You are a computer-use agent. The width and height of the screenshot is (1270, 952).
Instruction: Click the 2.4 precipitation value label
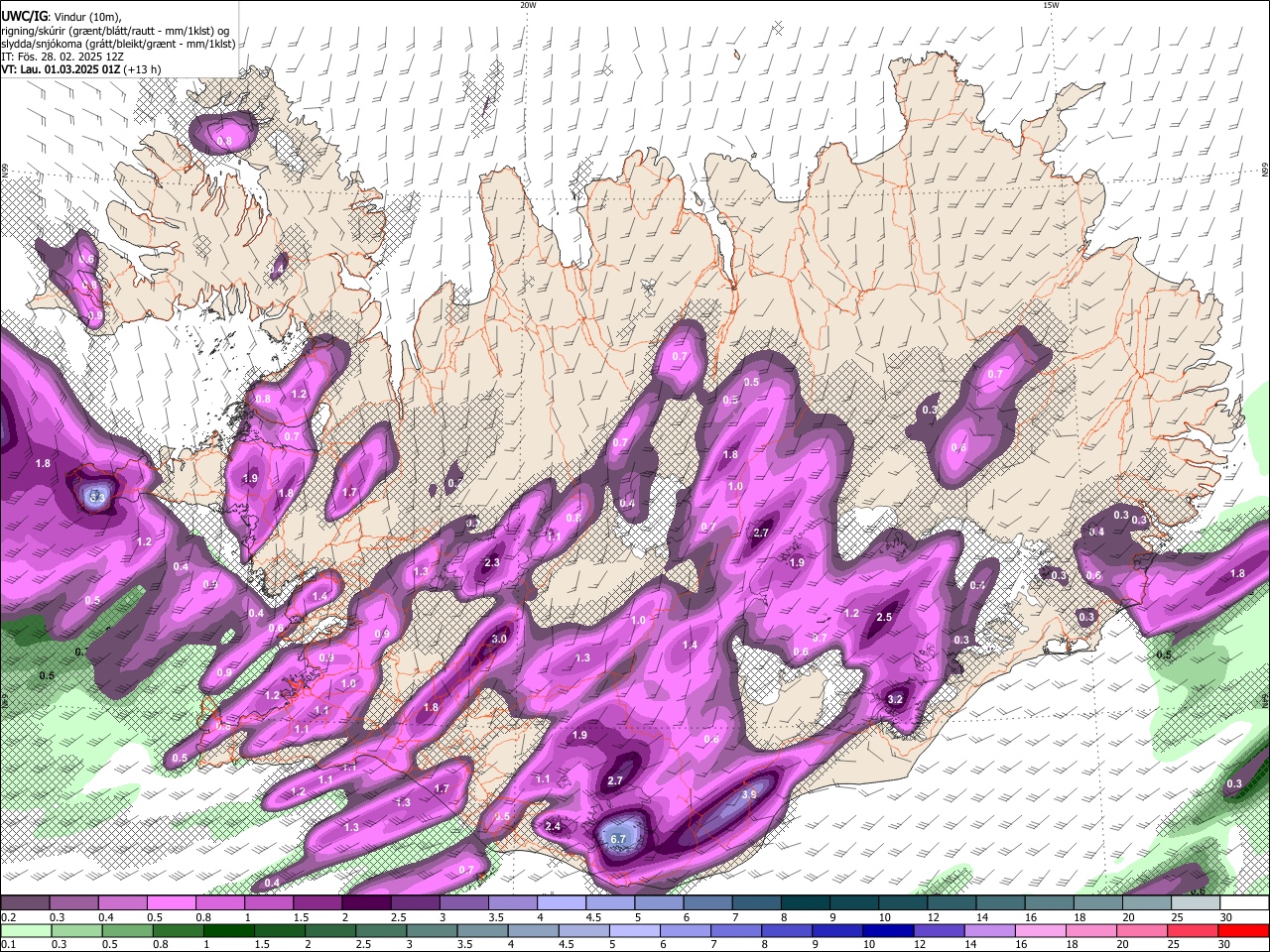[553, 826]
